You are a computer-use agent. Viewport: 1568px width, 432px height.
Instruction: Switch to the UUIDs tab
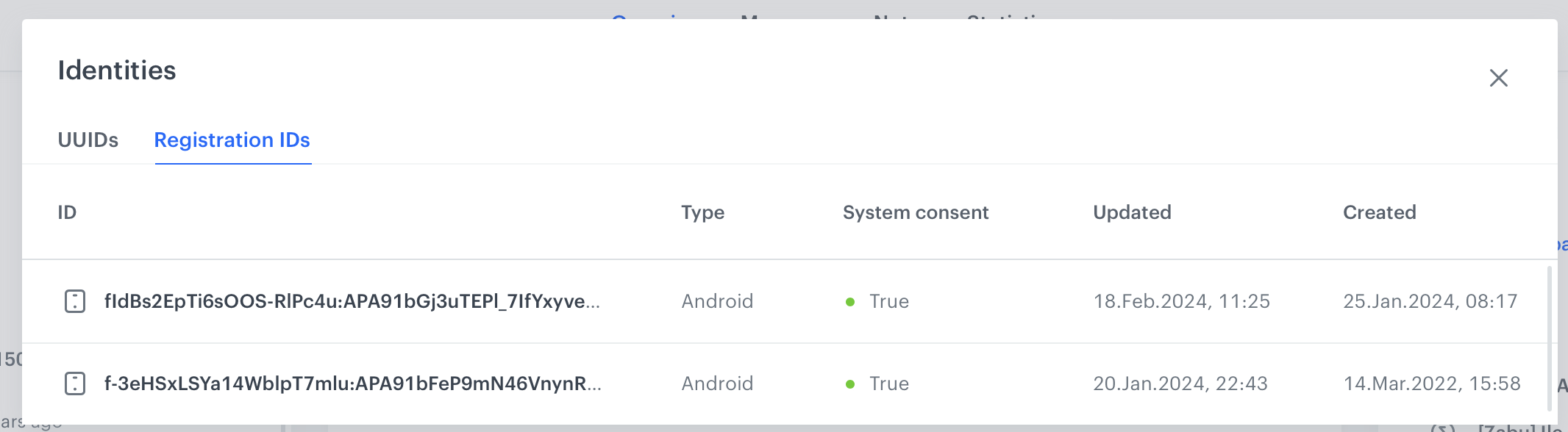coord(88,140)
